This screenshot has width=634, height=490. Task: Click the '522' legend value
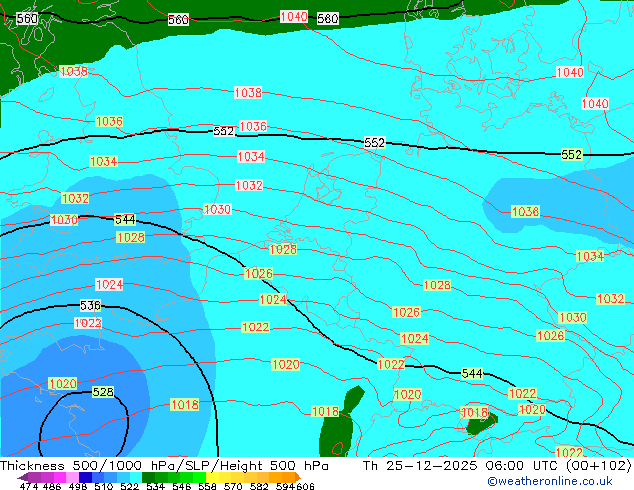[130, 486]
